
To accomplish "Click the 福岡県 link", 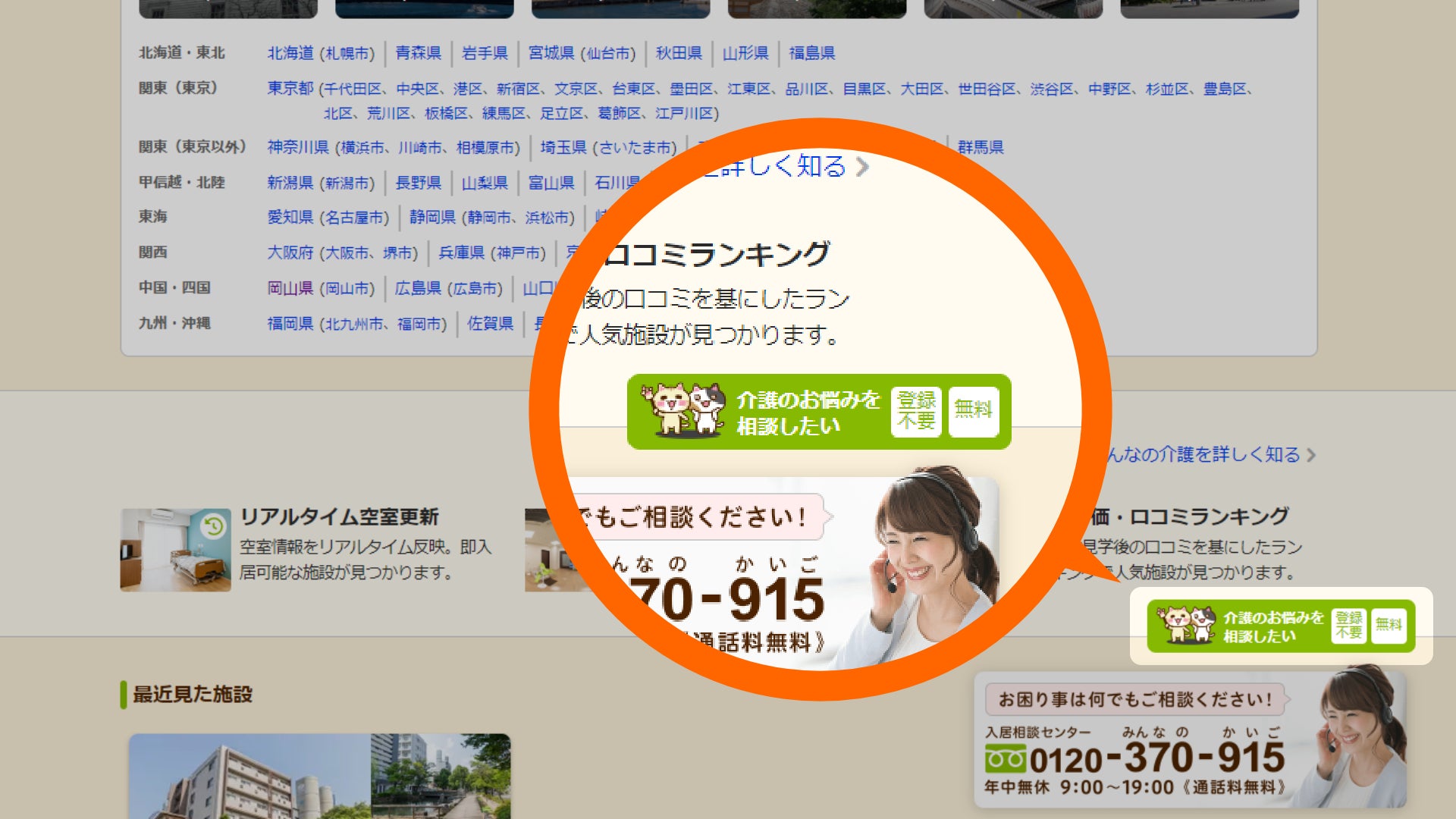I will 290,324.
